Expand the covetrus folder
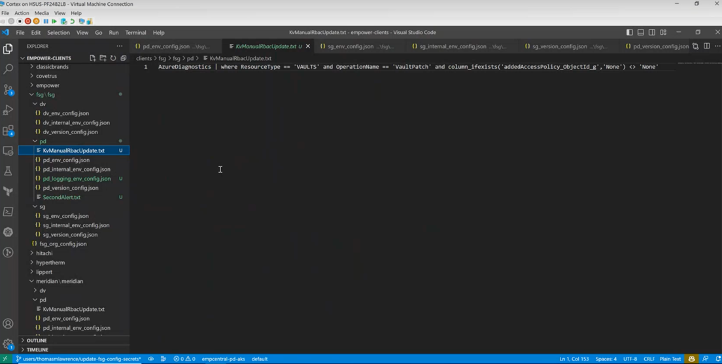This screenshot has height=364, width=722. pyautogui.click(x=48, y=76)
